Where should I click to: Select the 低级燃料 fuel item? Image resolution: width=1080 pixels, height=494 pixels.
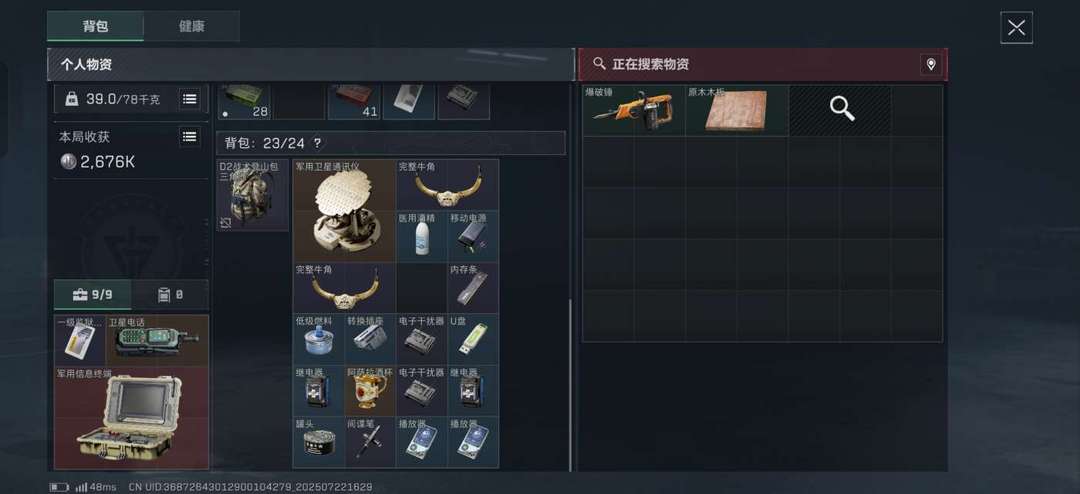[319, 339]
